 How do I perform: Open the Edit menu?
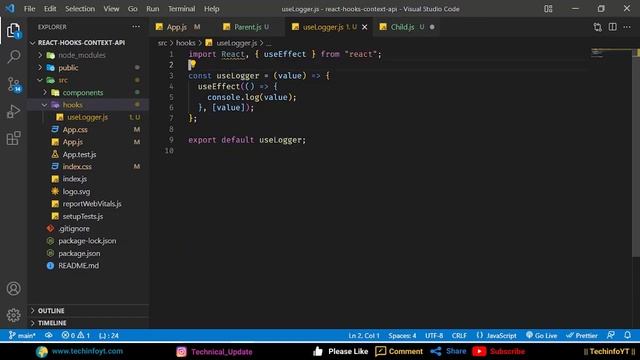tap(50, 9)
